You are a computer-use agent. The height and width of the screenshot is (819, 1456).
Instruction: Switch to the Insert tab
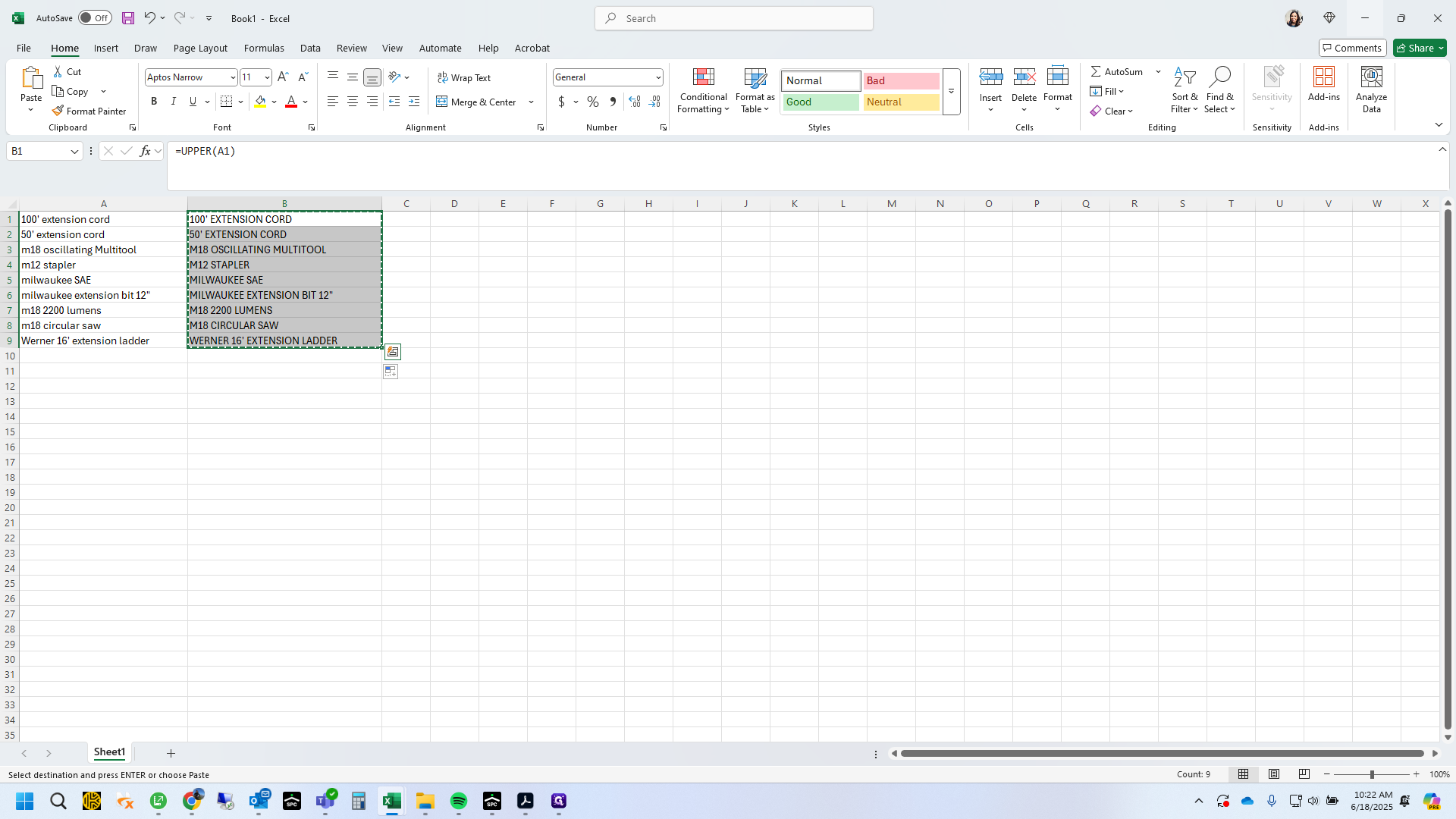105,48
